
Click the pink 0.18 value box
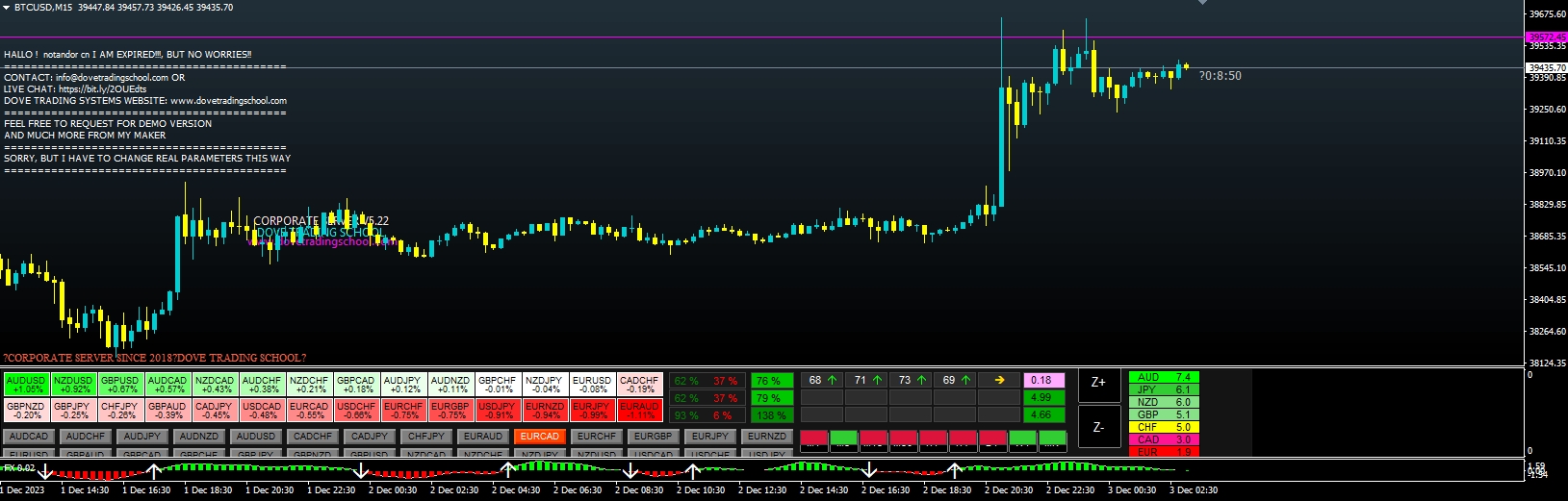pyautogui.click(x=1044, y=380)
